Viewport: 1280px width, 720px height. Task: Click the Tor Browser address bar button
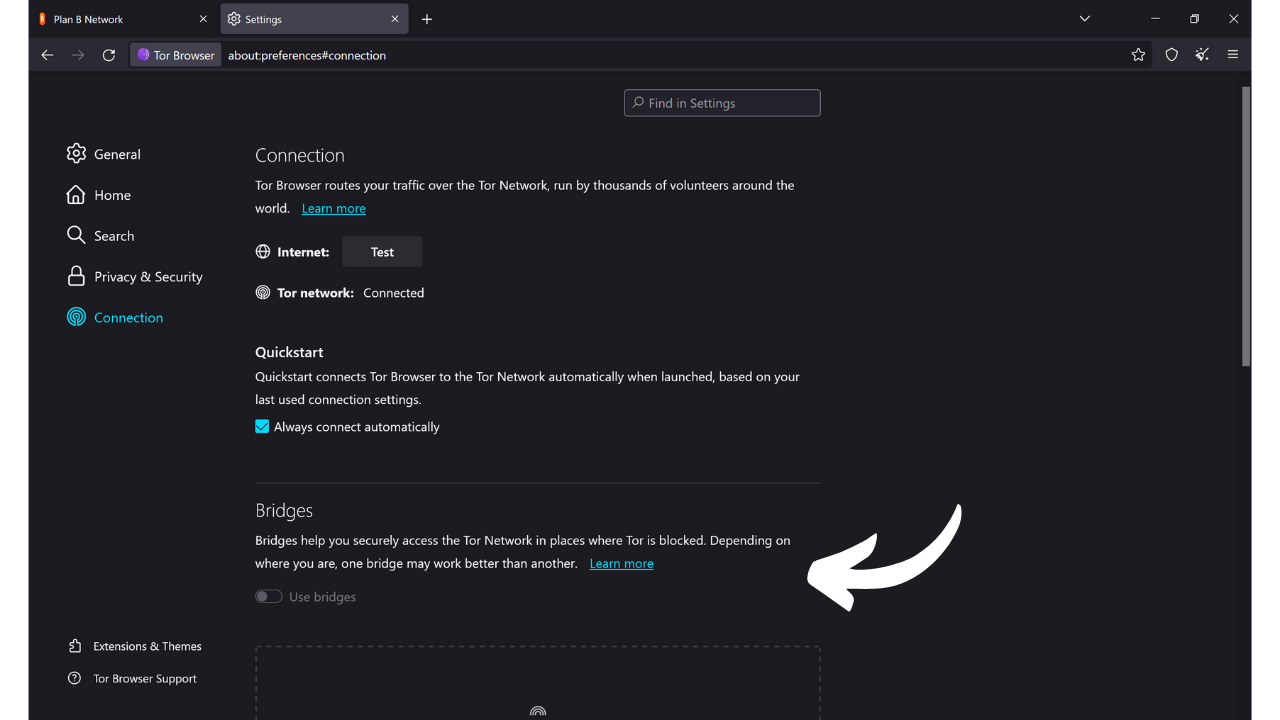[174, 55]
